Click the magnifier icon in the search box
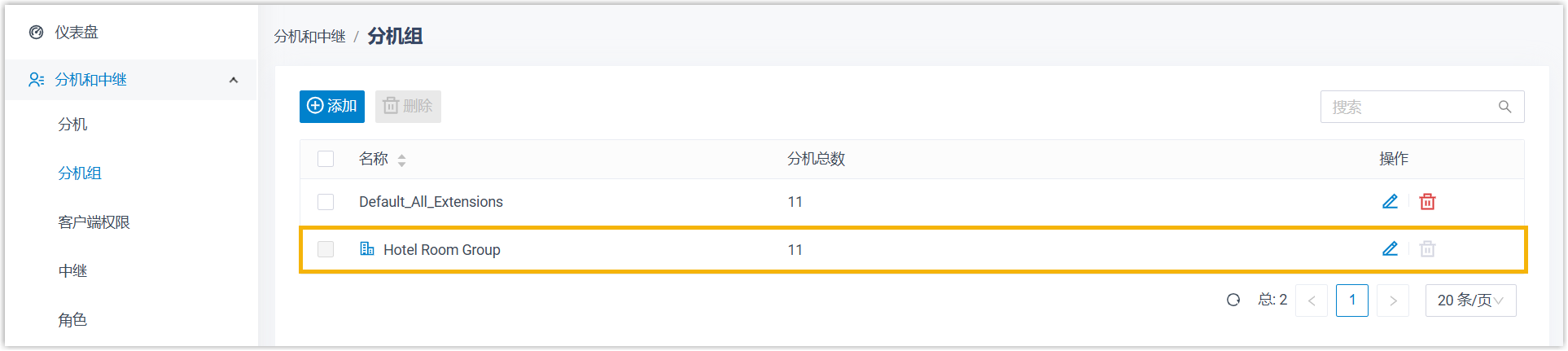1568x351 pixels. [1504, 107]
